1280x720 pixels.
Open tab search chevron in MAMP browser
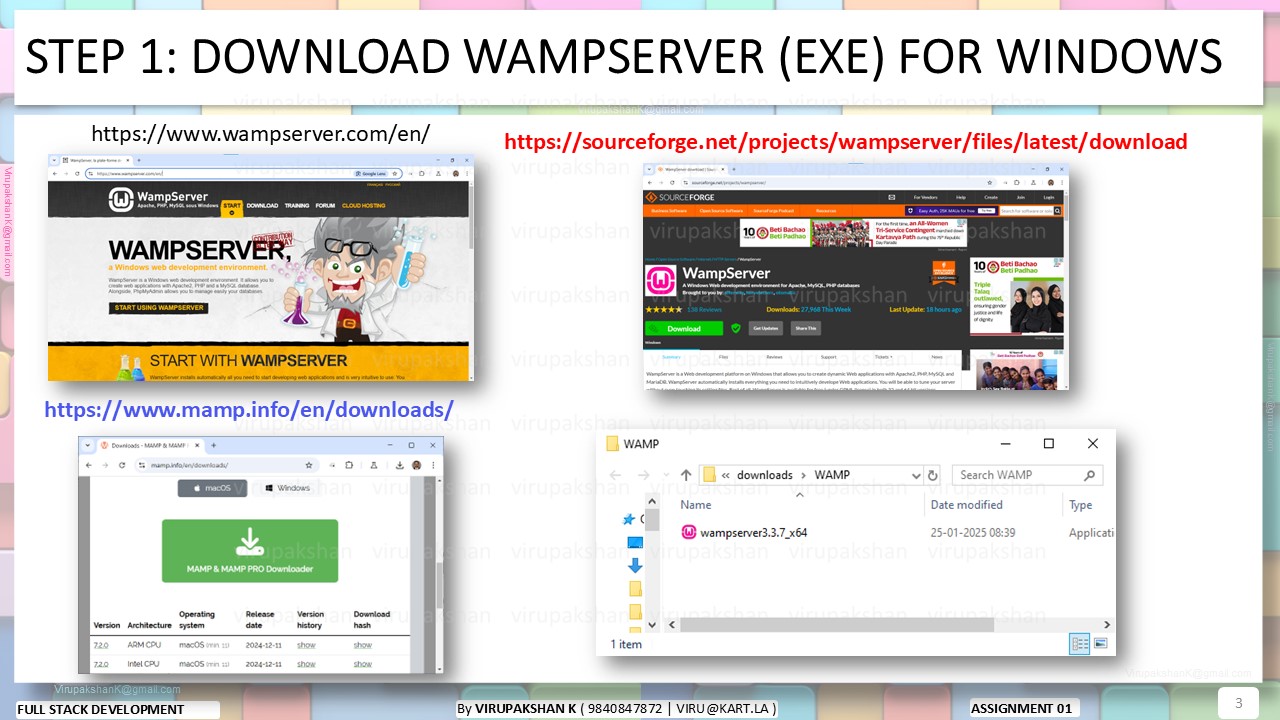(x=89, y=445)
